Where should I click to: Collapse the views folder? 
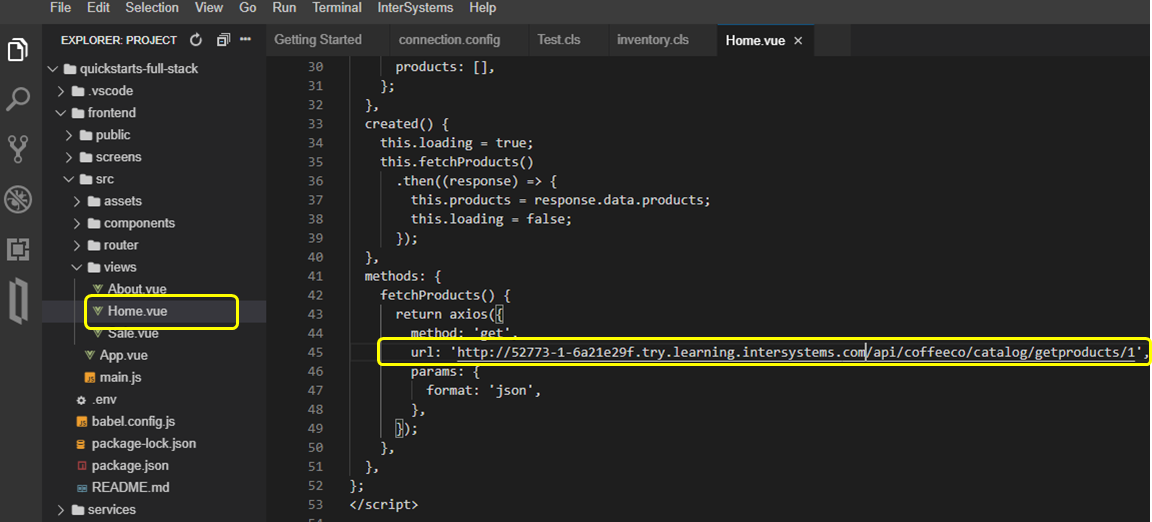pyautogui.click(x=76, y=268)
